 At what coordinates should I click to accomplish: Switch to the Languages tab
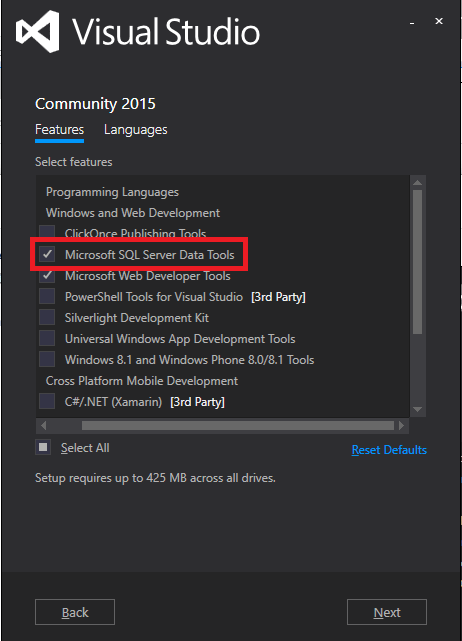point(135,130)
